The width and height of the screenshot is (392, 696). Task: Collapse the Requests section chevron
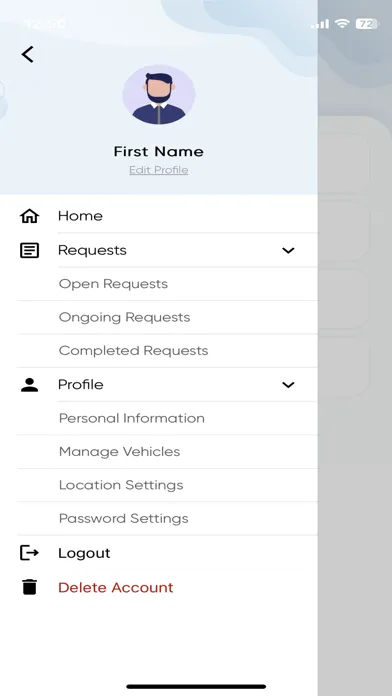[288, 251]
